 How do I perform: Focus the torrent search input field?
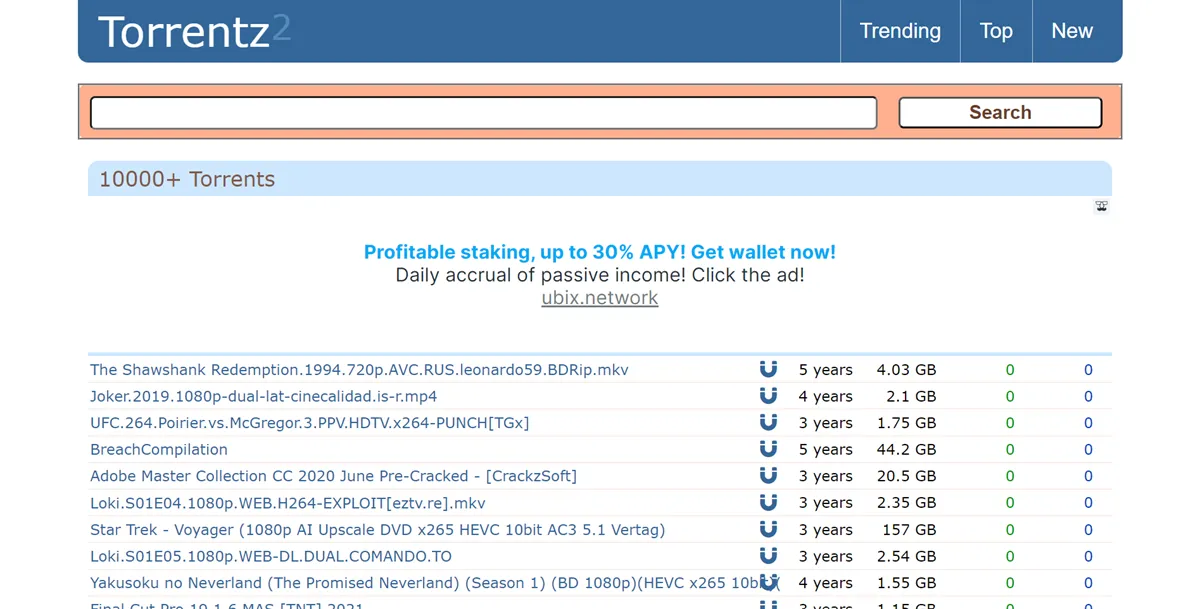[483, 112]
